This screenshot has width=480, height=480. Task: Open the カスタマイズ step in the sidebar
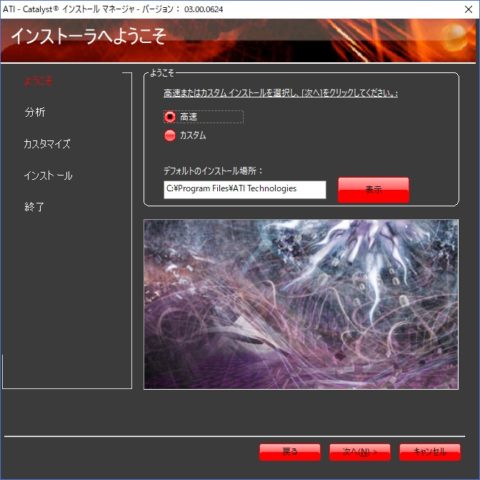coord(47,144)
